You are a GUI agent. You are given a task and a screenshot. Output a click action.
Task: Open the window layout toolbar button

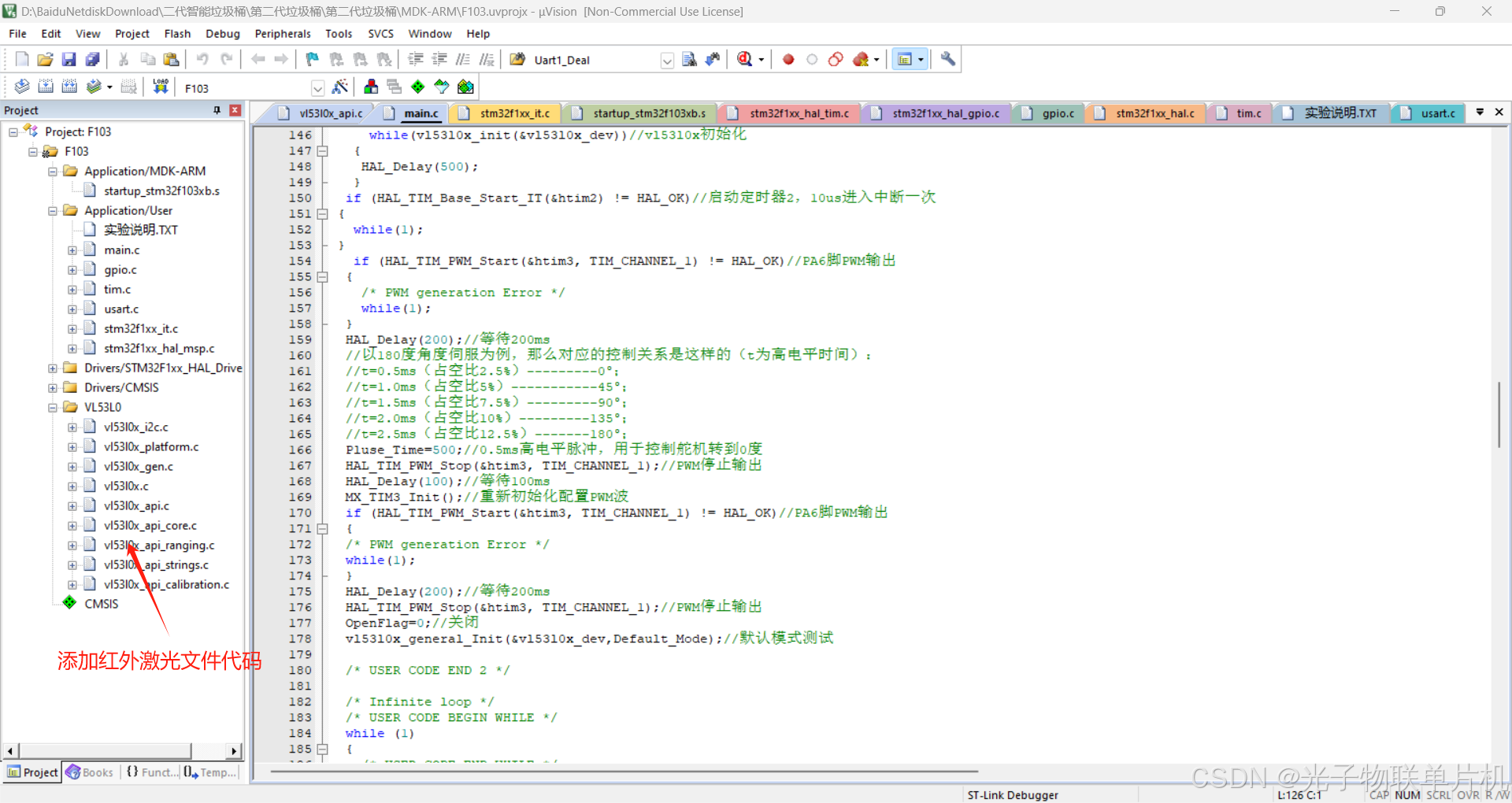[905, 60]
